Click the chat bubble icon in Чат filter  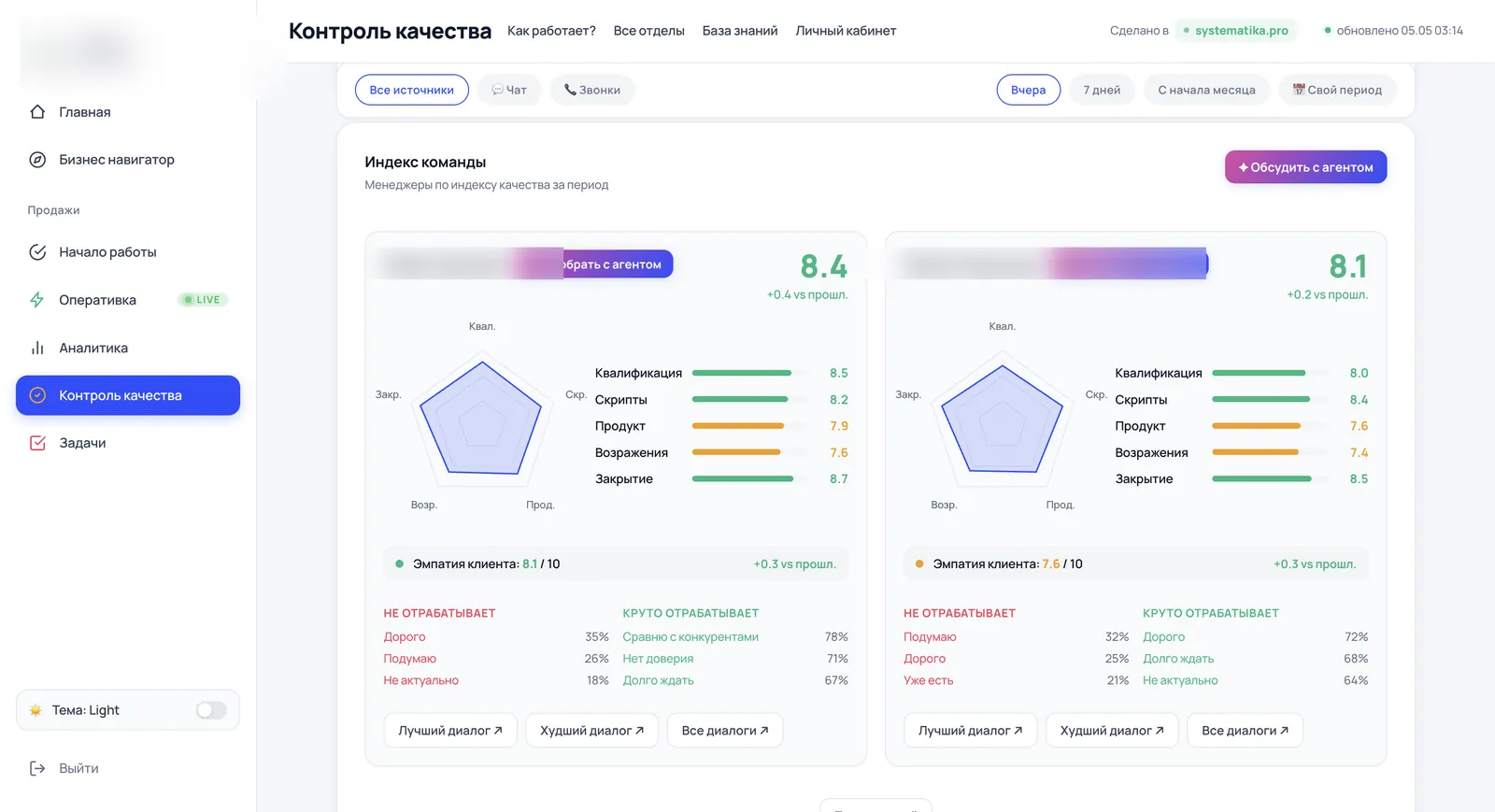(x=498, y=91)
